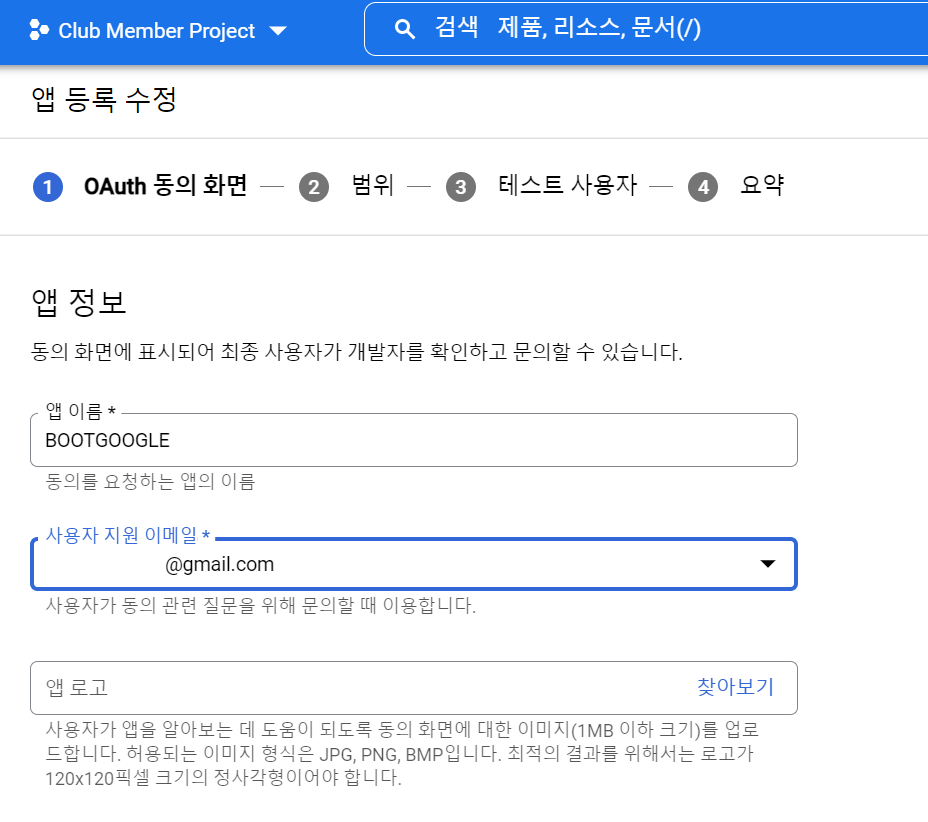Go to step 4 요약
928x822 pixels.
point(736,186)
